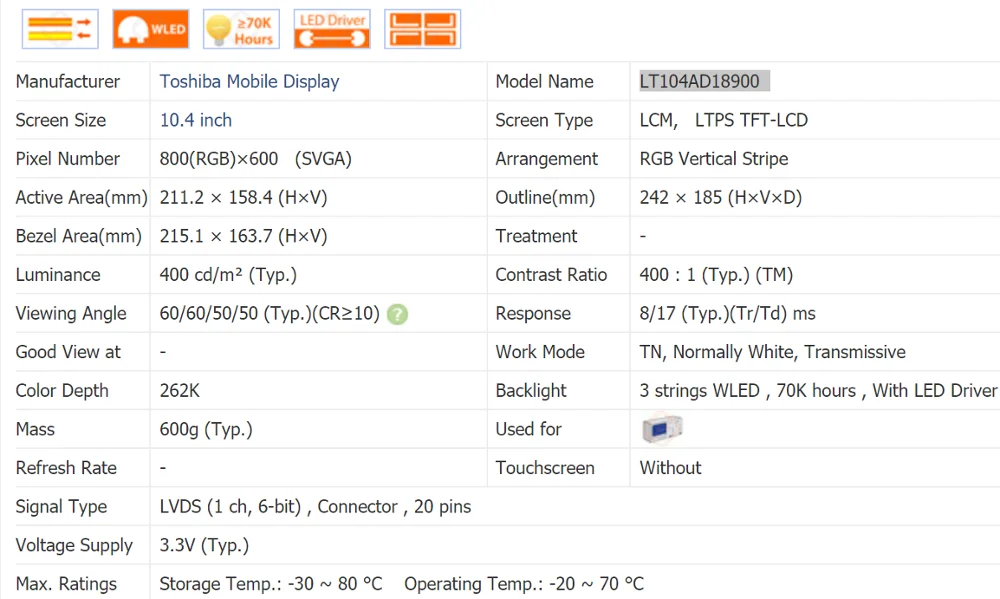Screen dimensions: 1000x599
Task: Click the Response label
Action: 533,314
